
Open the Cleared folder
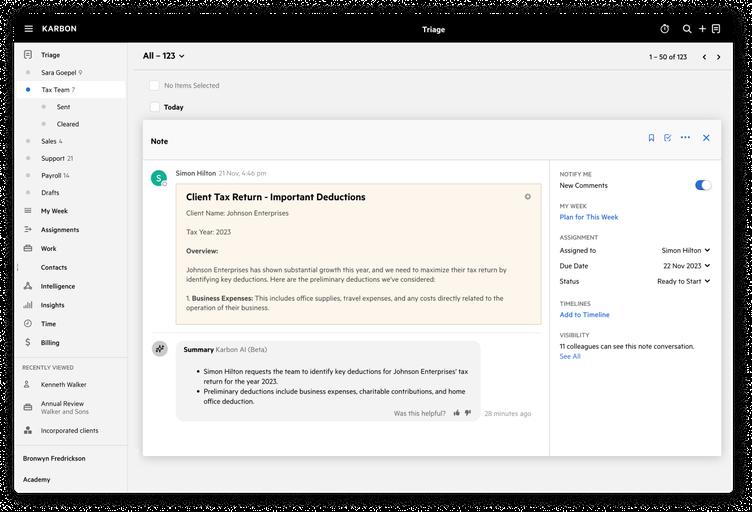[70, 124]
